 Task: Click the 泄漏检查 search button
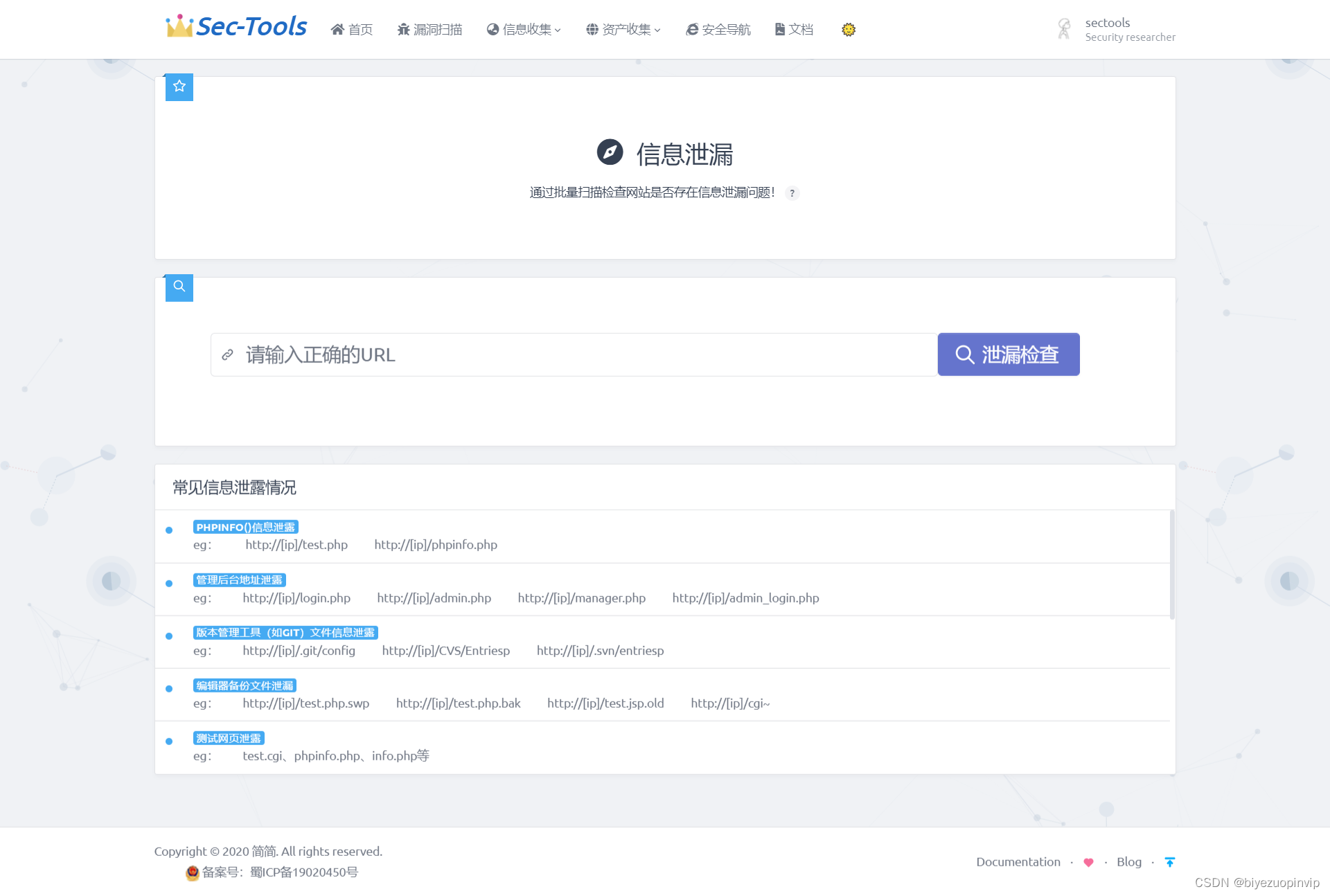1008,355
